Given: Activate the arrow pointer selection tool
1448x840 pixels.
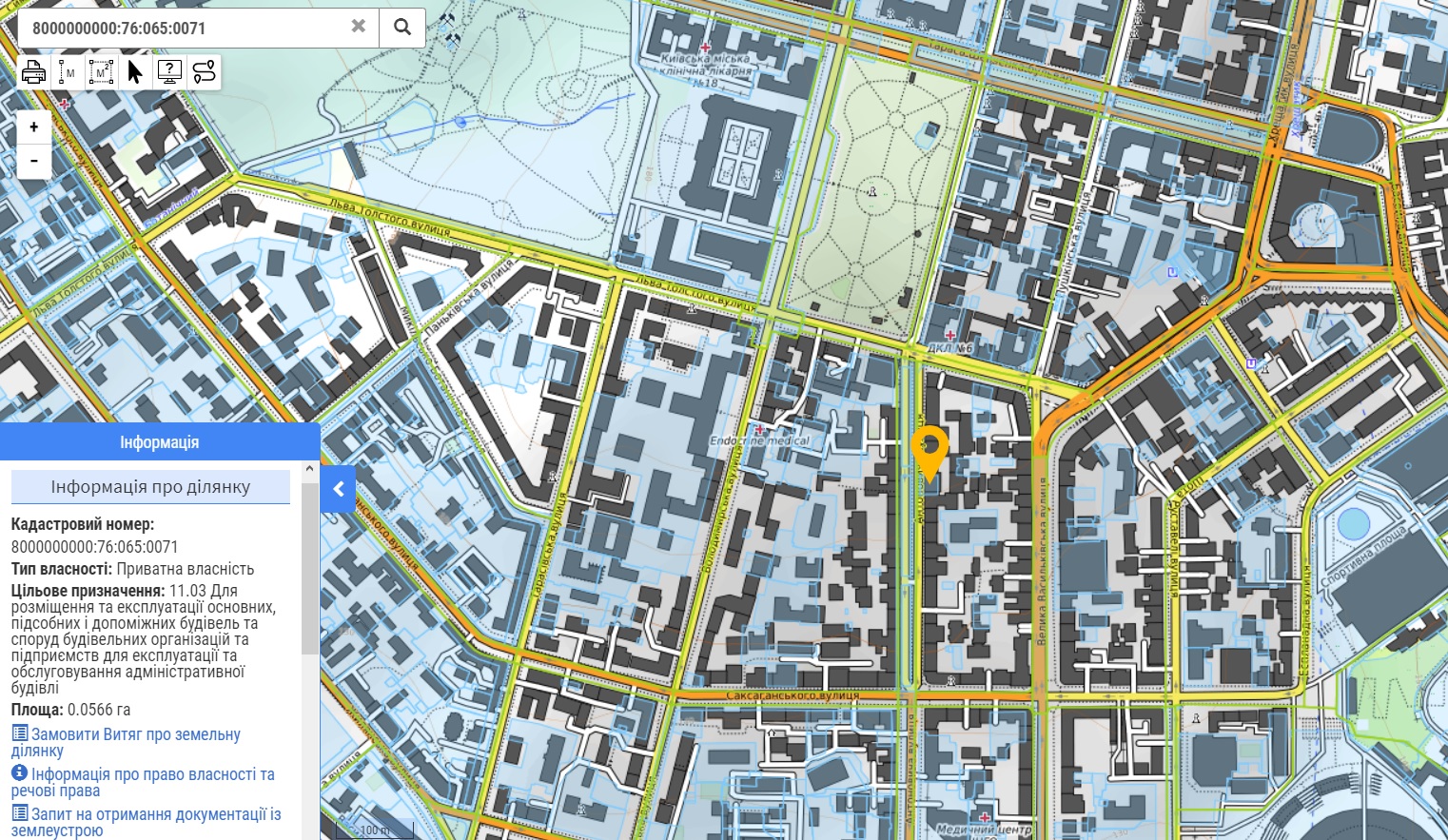Looking at the screenshot, I should [135, 72].
